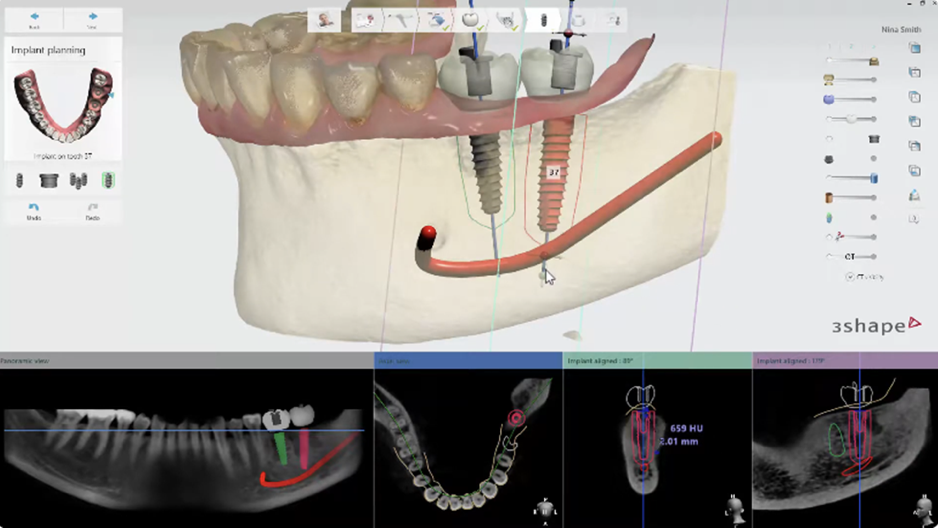Click the Next arrow button

92,19
